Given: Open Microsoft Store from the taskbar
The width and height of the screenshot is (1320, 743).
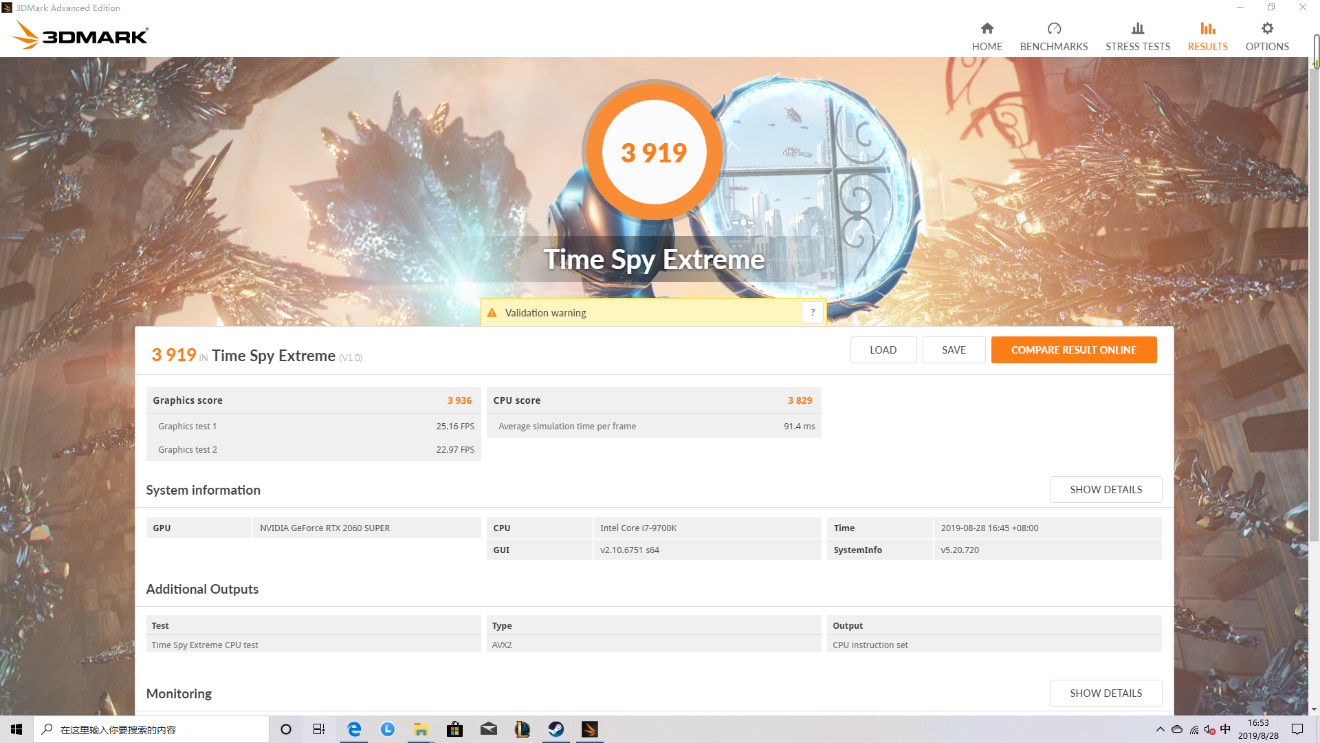Looking at the screenshot, I should tap(455, 729).
